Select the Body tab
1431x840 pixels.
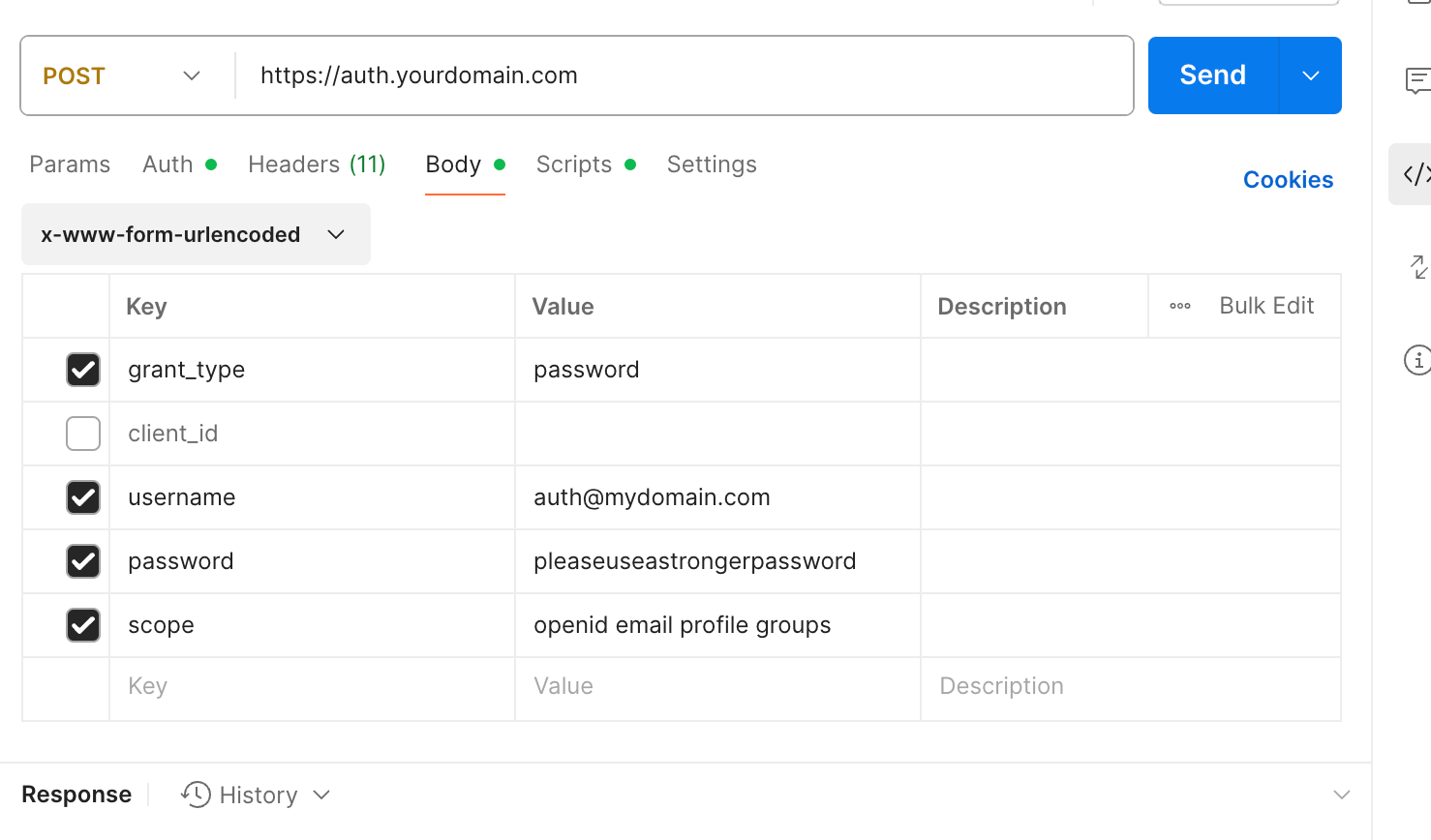453,165
